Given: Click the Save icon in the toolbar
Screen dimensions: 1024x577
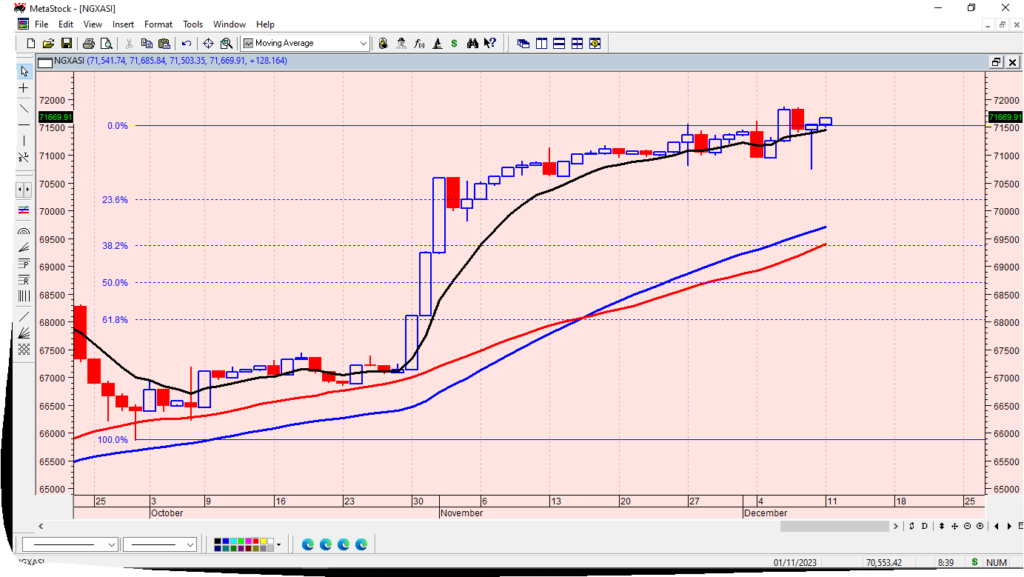Looking at the screenshot, I should pos(66,43).
